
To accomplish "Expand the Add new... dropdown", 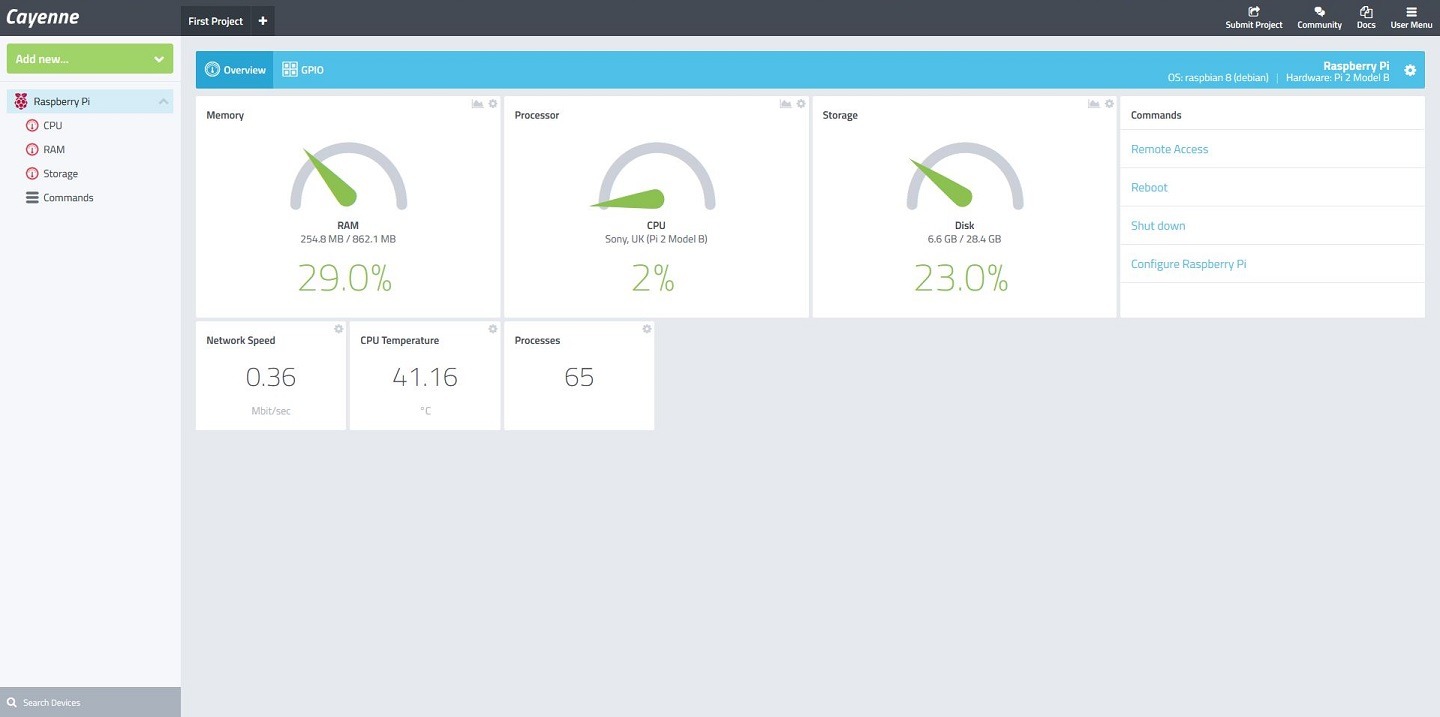I will click(x=90, y=59).
